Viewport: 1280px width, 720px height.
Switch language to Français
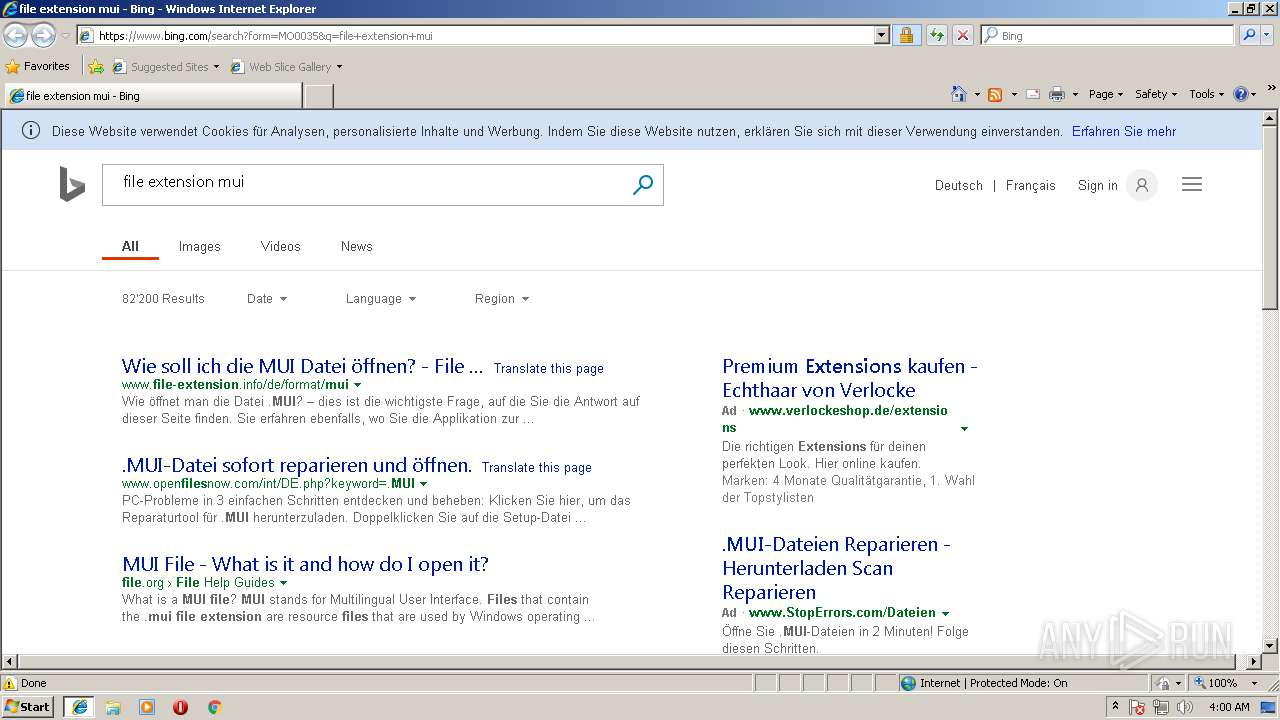coord(1031,185)
